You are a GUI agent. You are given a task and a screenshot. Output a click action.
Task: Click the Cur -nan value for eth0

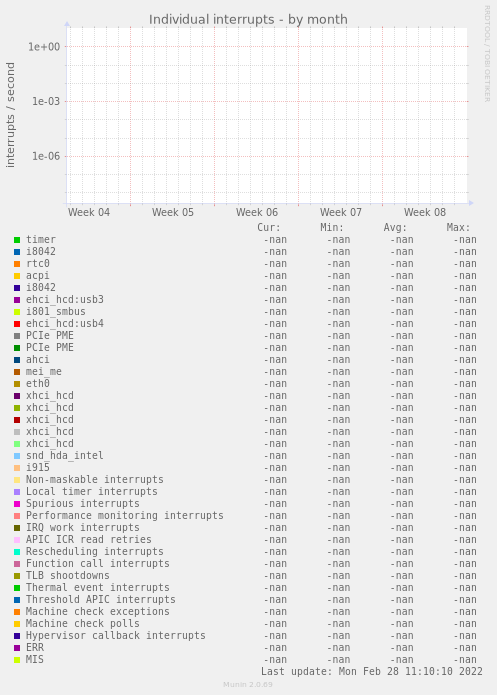point(275,384)
